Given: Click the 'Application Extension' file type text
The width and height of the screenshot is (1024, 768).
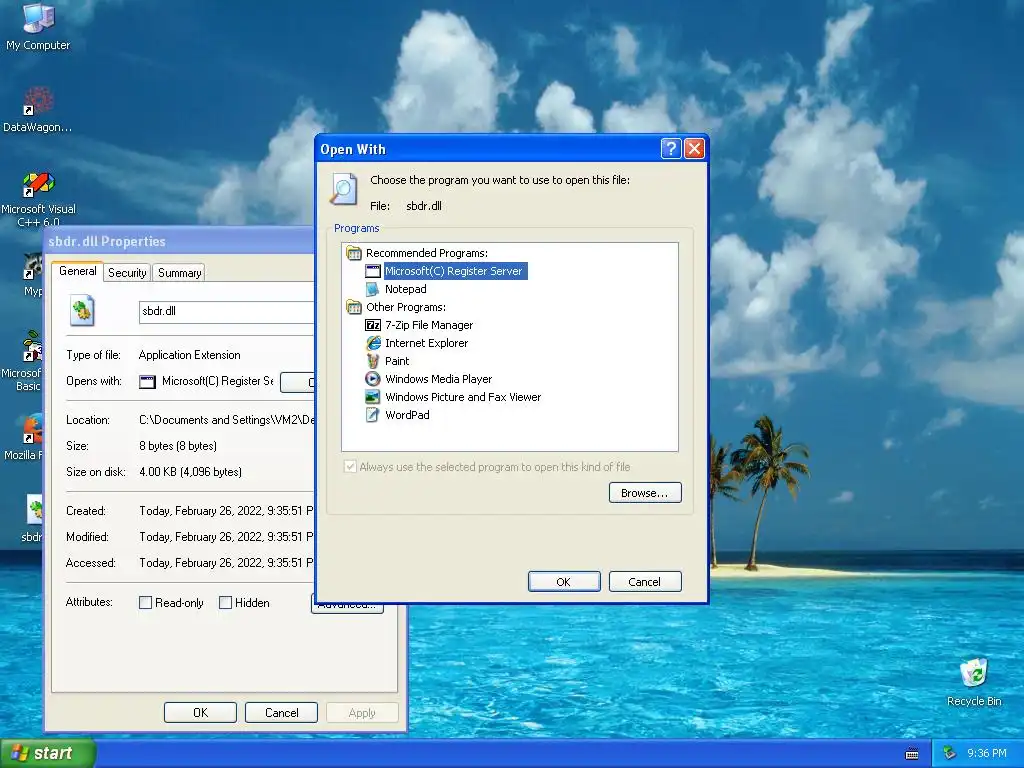Looking at the screenshot, I should pyautogui.click(x=189, y=355).
